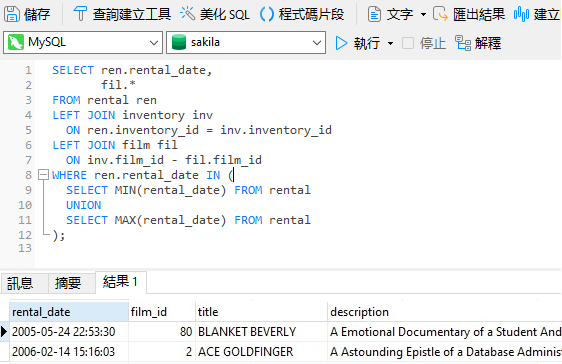
Task: Click the Export Result (匯出結果) label
Action: coord(479,14)
